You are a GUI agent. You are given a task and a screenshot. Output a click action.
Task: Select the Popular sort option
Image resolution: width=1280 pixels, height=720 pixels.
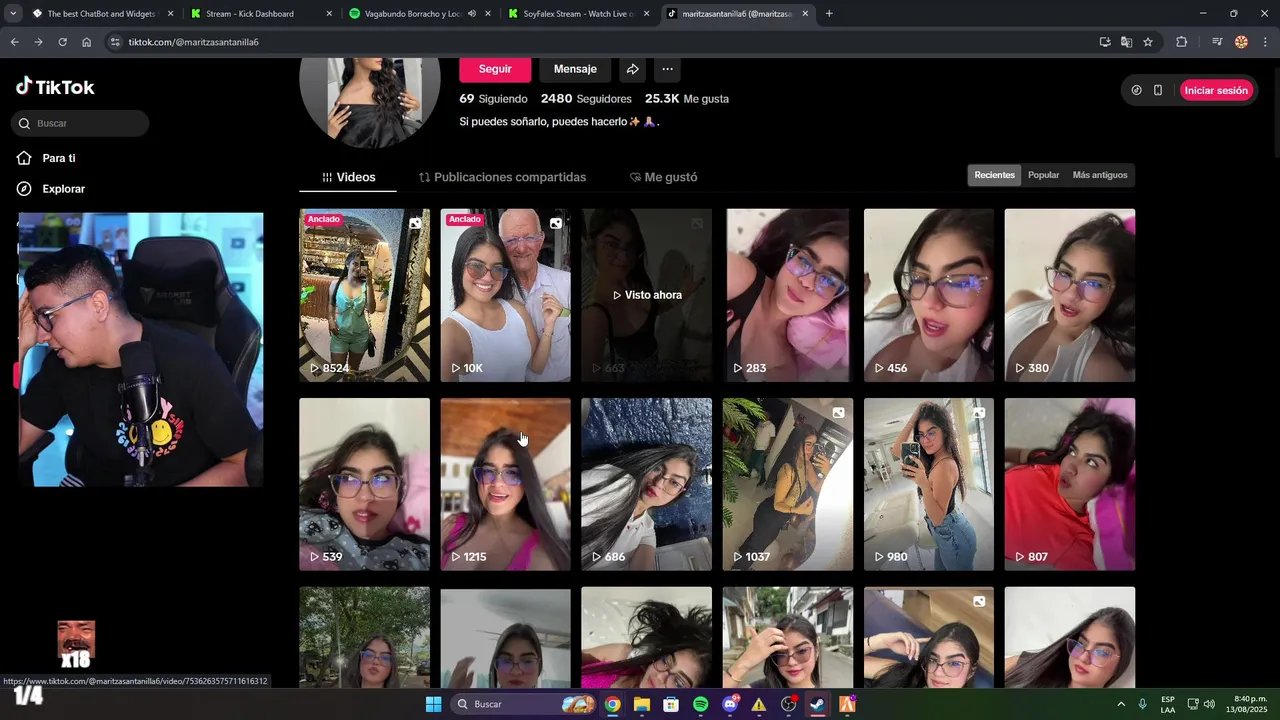point(1043,175)
